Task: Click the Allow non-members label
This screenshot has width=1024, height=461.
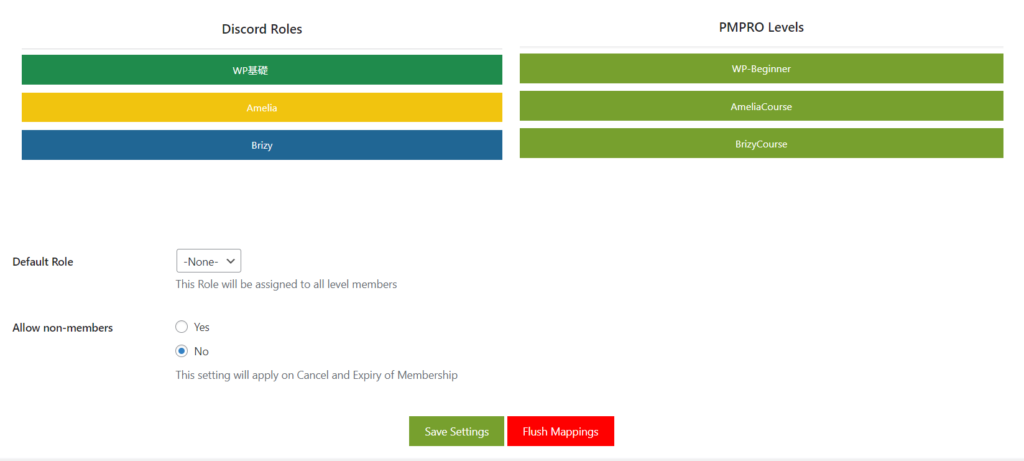Action: coord(63,328)
